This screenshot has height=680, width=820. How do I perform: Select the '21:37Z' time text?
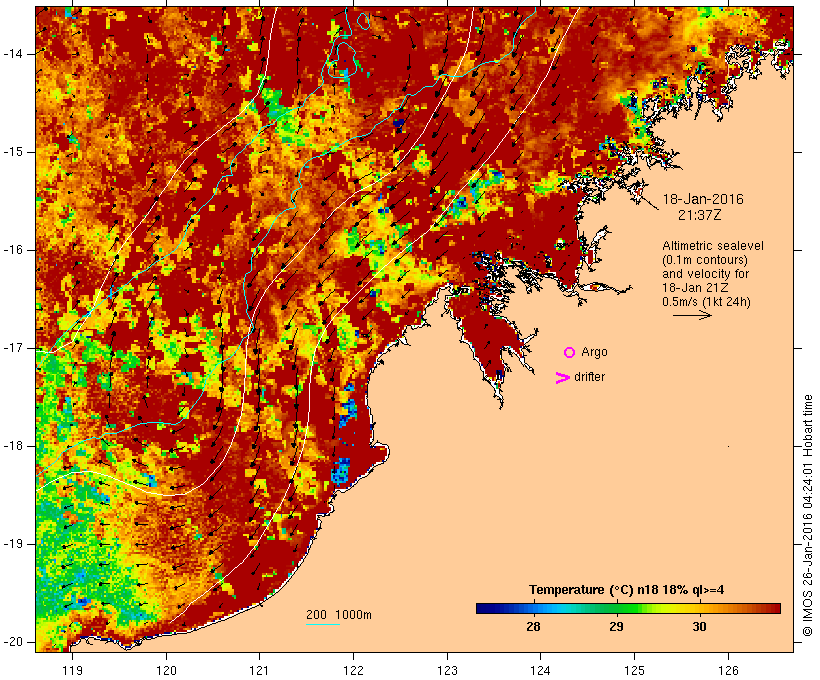click(x=700, y=215)
